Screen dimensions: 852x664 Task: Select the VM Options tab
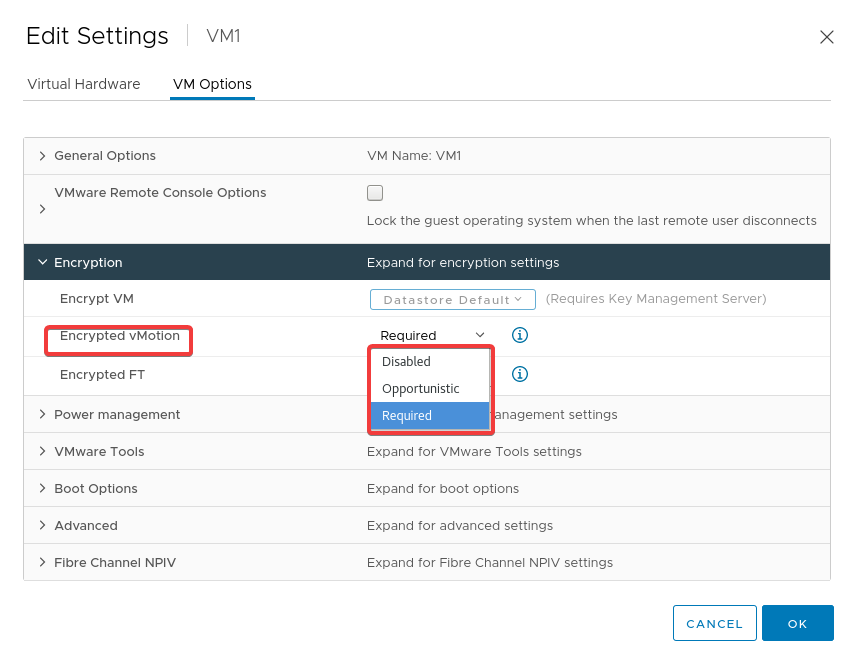tap(212, 84)
